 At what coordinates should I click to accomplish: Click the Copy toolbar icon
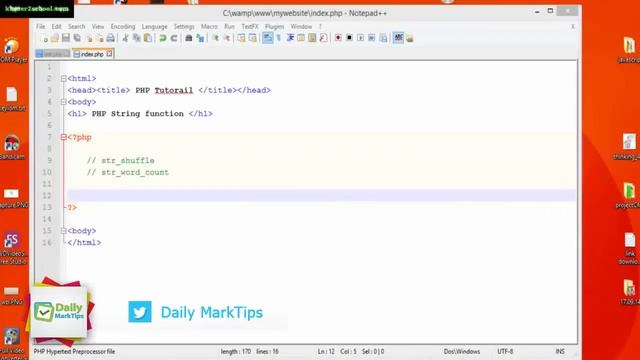click(137, 38)
